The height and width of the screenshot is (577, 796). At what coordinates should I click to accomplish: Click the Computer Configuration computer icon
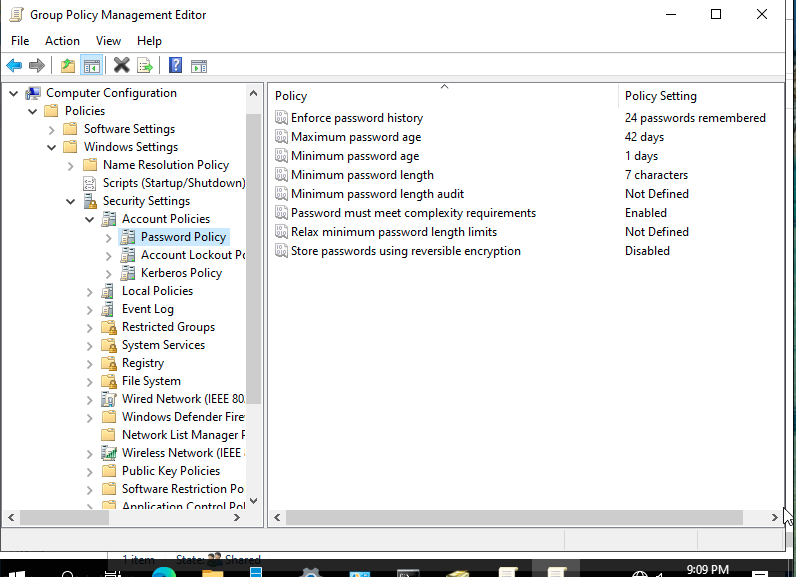pos(33,93)
